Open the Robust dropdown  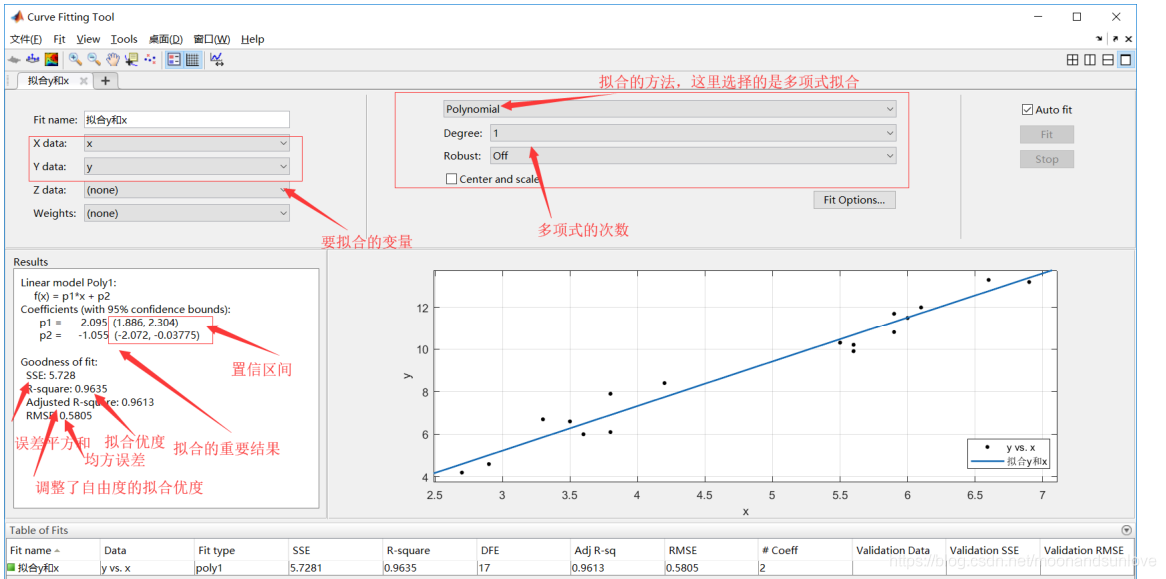pos(692,156)
